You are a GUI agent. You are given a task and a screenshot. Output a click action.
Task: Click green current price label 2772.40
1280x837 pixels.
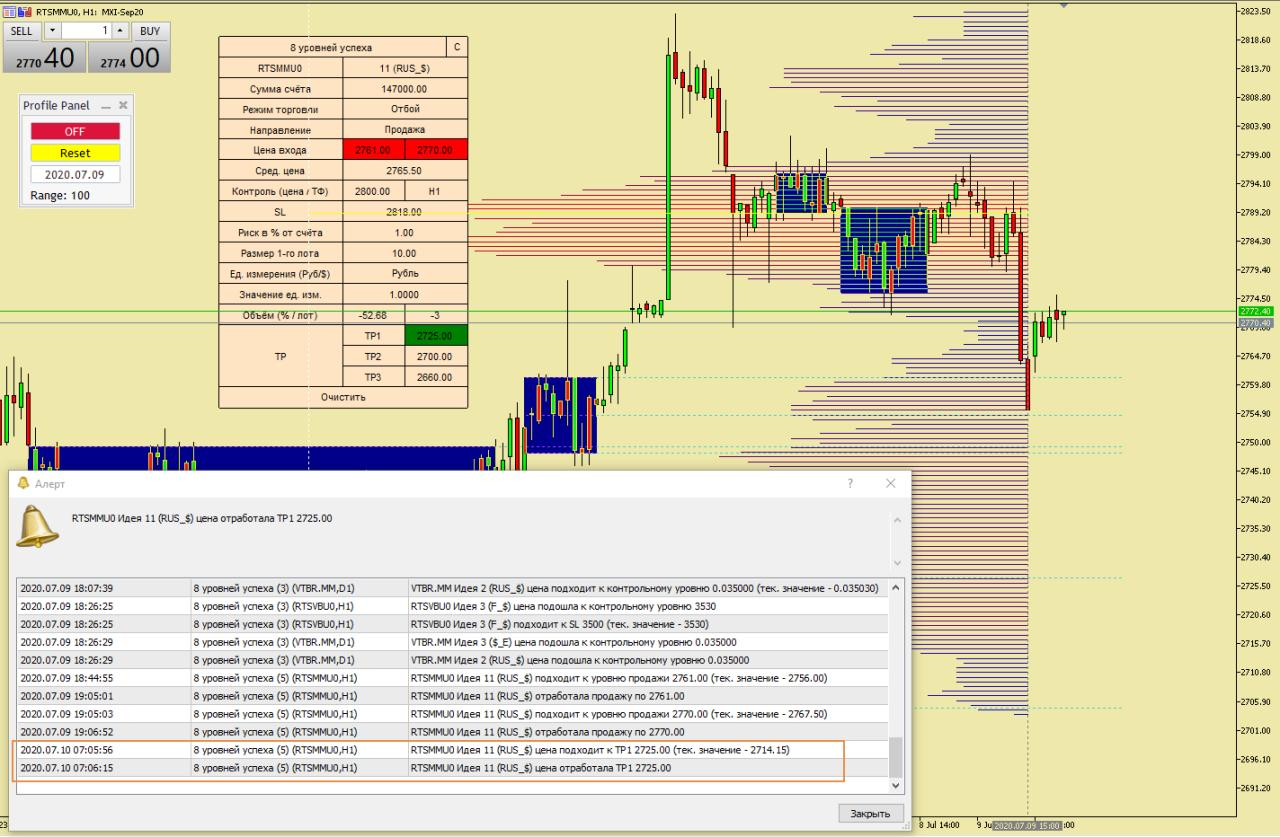(x=1255, y=312)
